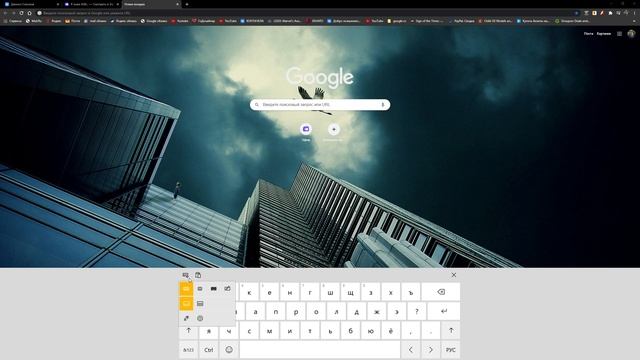Tap the д key
This screenshot has height=360, width=640.
tap(356, 311)
